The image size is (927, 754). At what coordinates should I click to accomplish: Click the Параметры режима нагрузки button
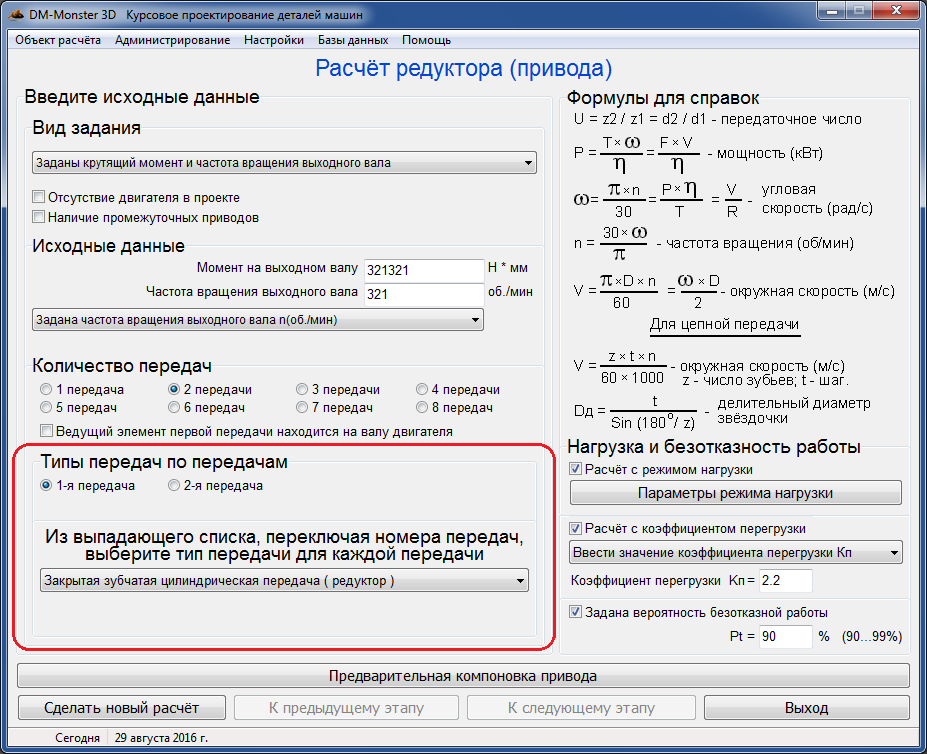(735, 493)
